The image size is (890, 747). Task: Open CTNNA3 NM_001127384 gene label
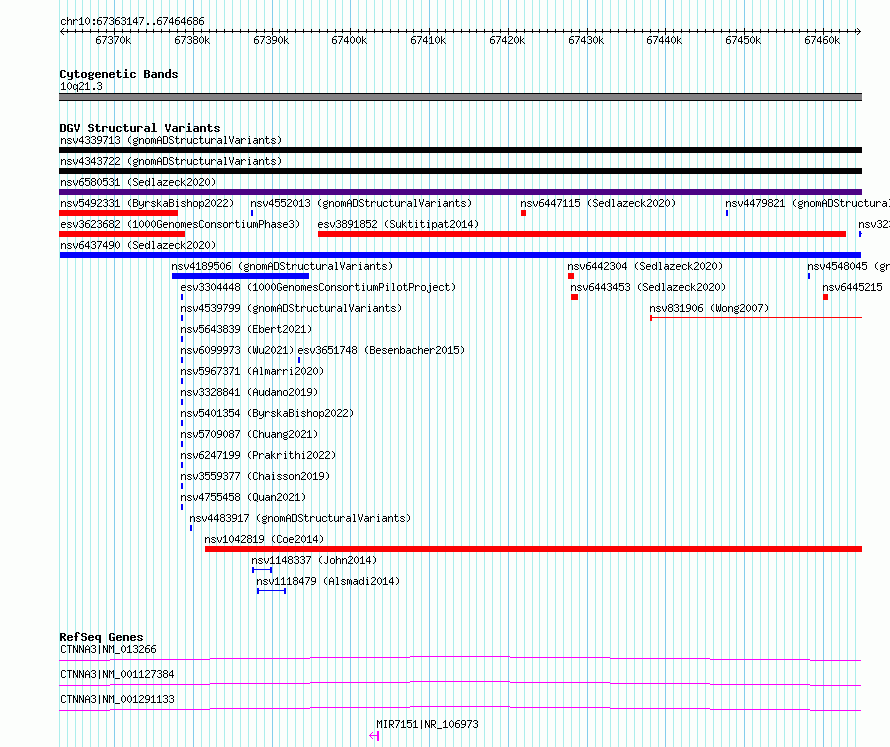point(117,674)
